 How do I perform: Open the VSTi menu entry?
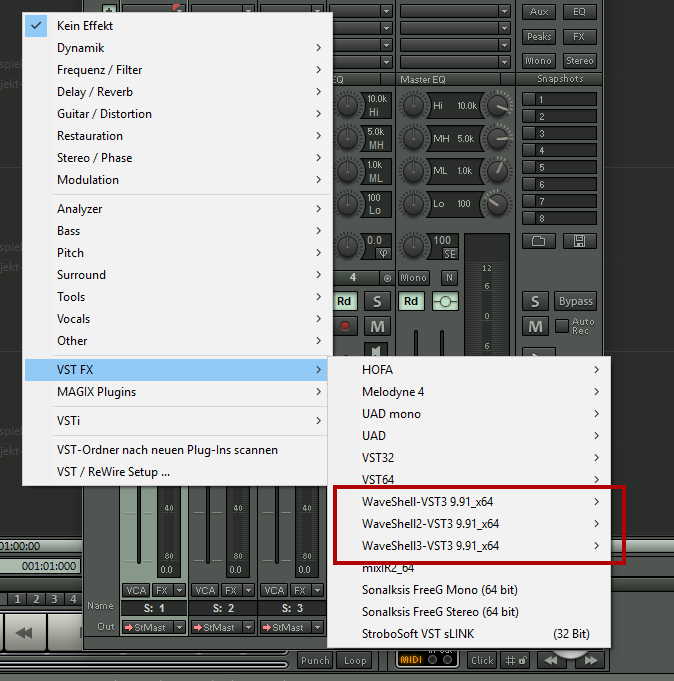point(176,421)
